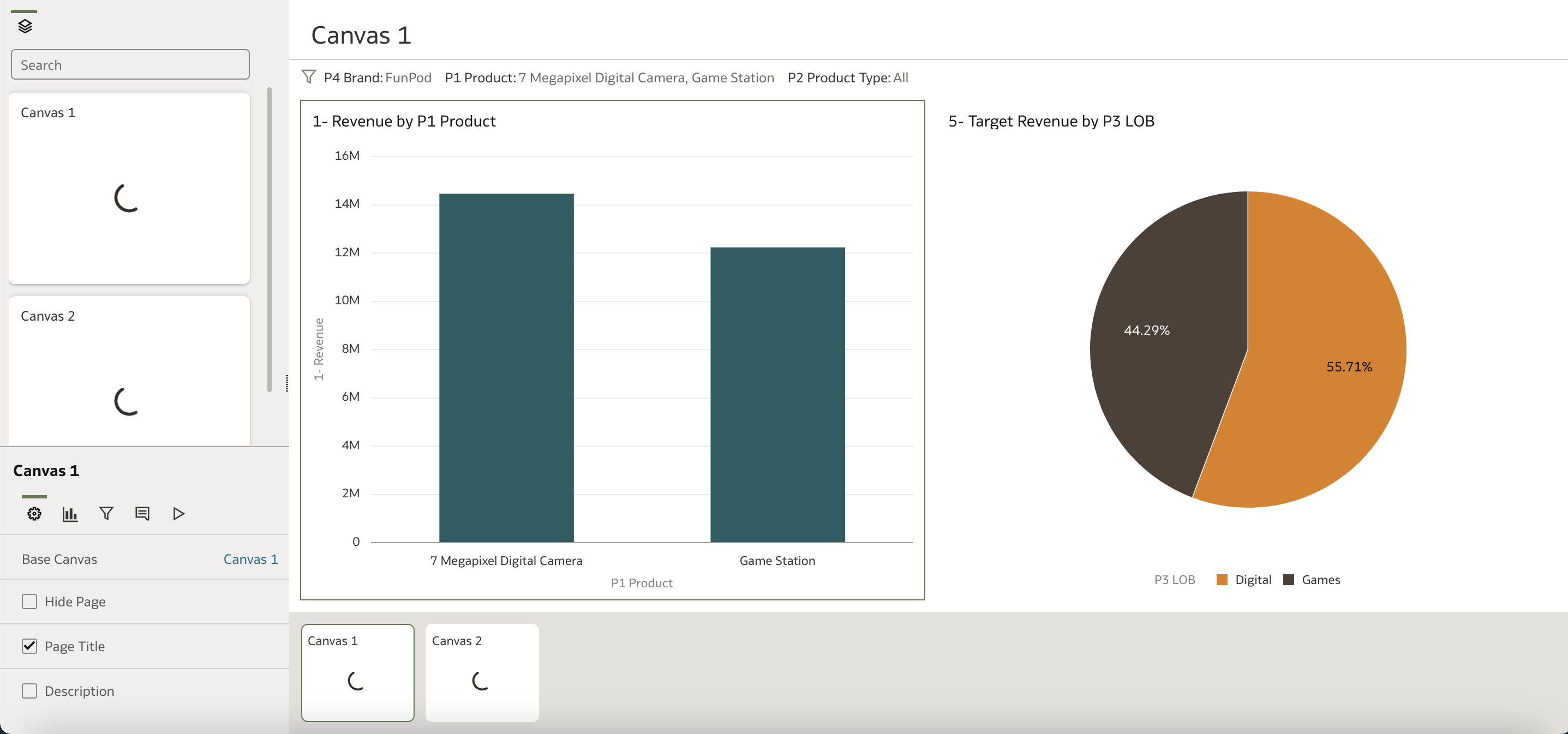
Task: Open the Notes comment properties tab
Action: (142, 514)
